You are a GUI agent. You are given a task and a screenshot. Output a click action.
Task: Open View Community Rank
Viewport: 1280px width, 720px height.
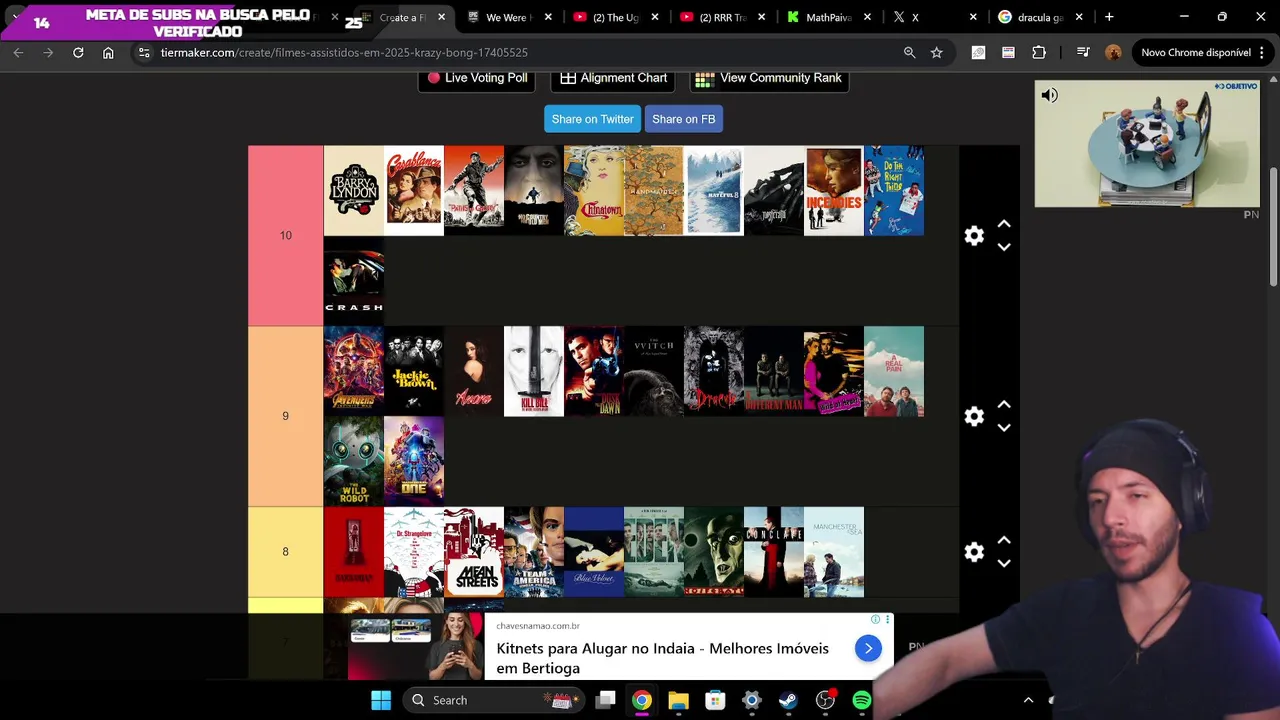[769, 78]
